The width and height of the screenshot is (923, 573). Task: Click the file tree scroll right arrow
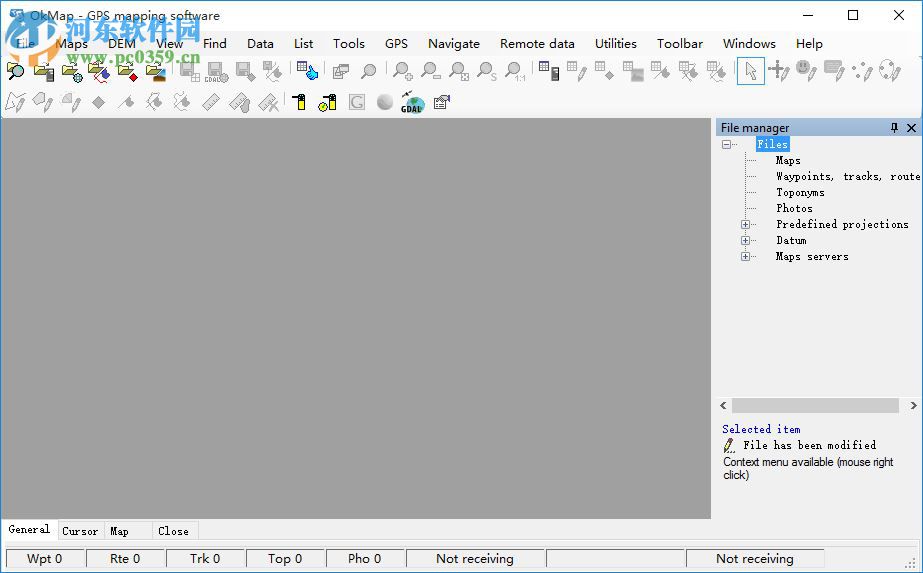[x=913, y=405]
